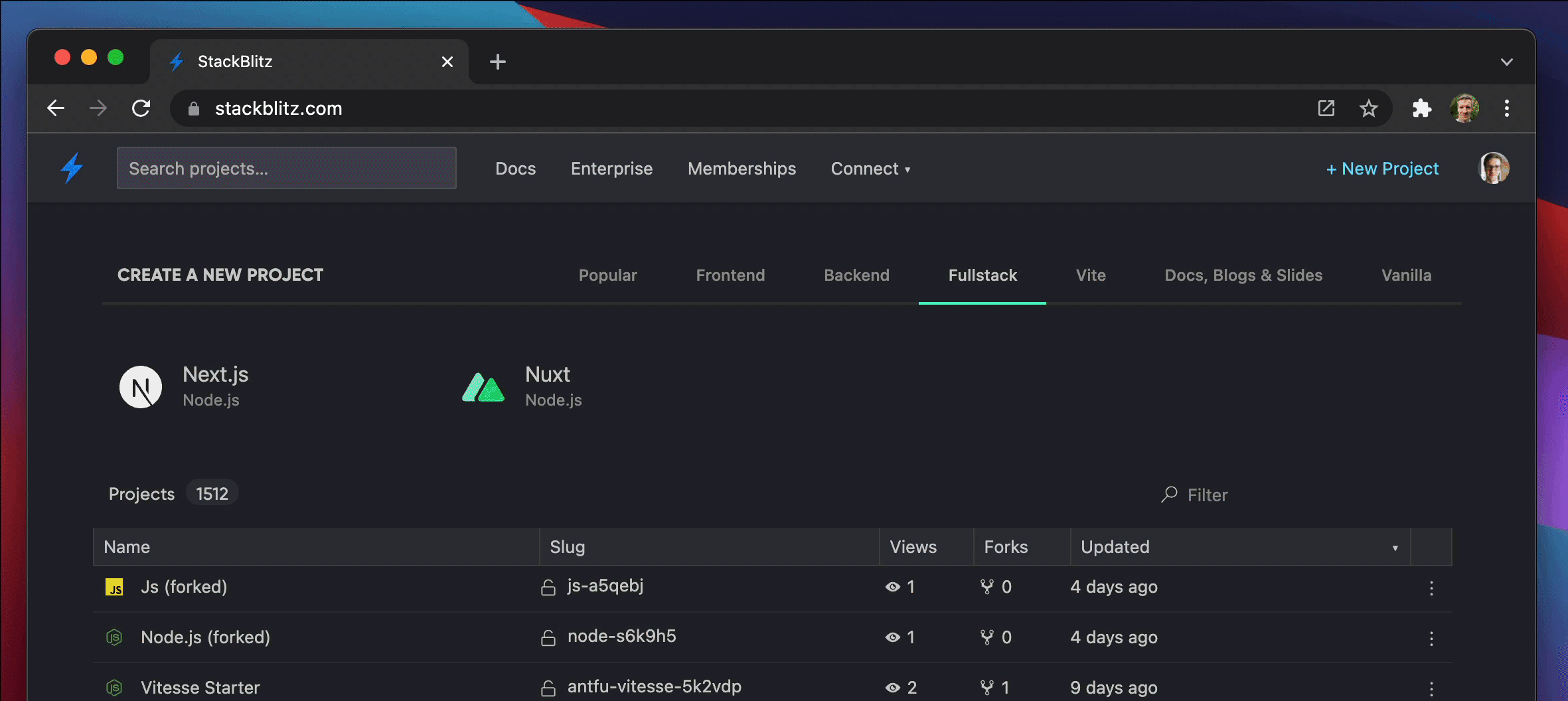Switch to the Vanilla tab
This screenshot has width=1568, height=701.
[x=1406, y=275]
